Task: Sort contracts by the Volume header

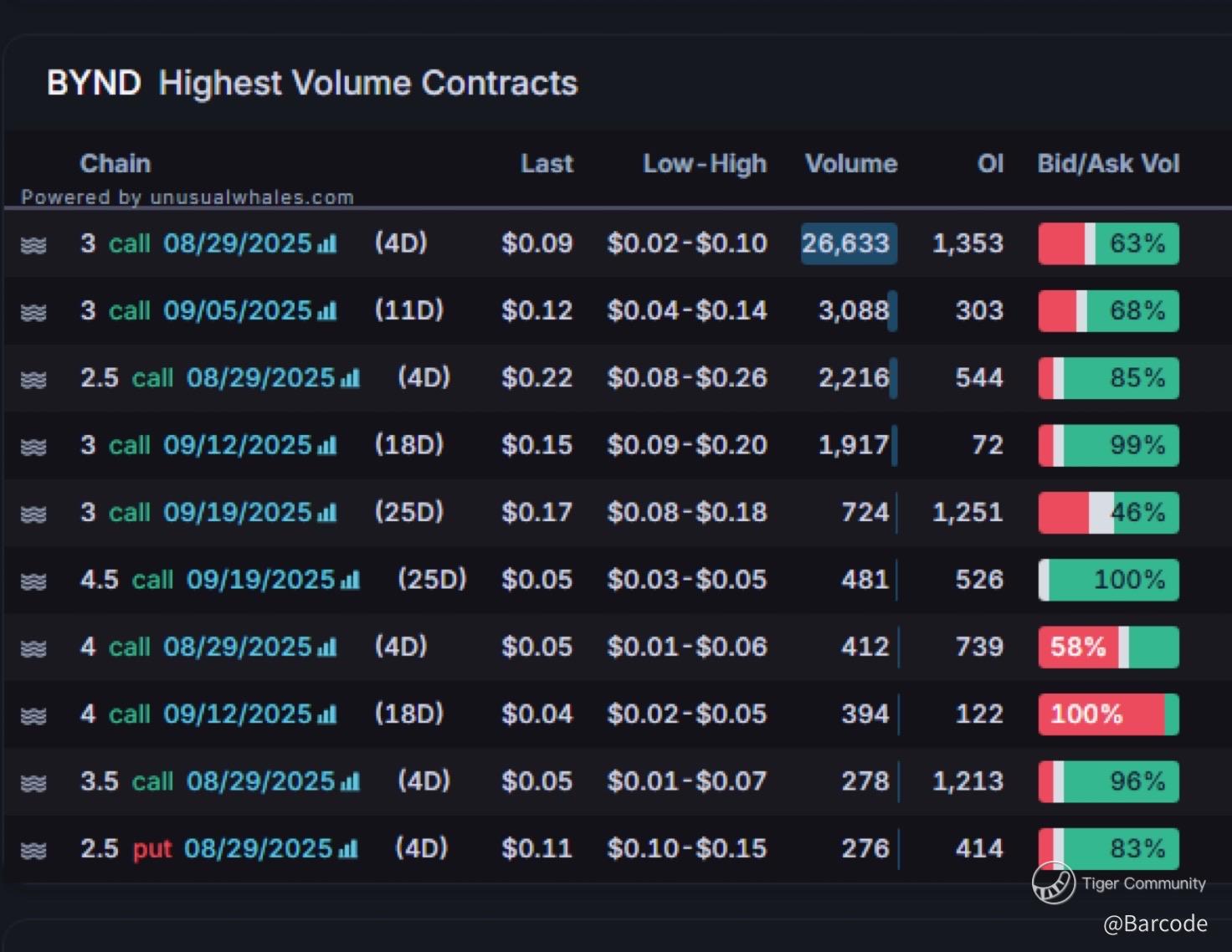Action: 851,163
